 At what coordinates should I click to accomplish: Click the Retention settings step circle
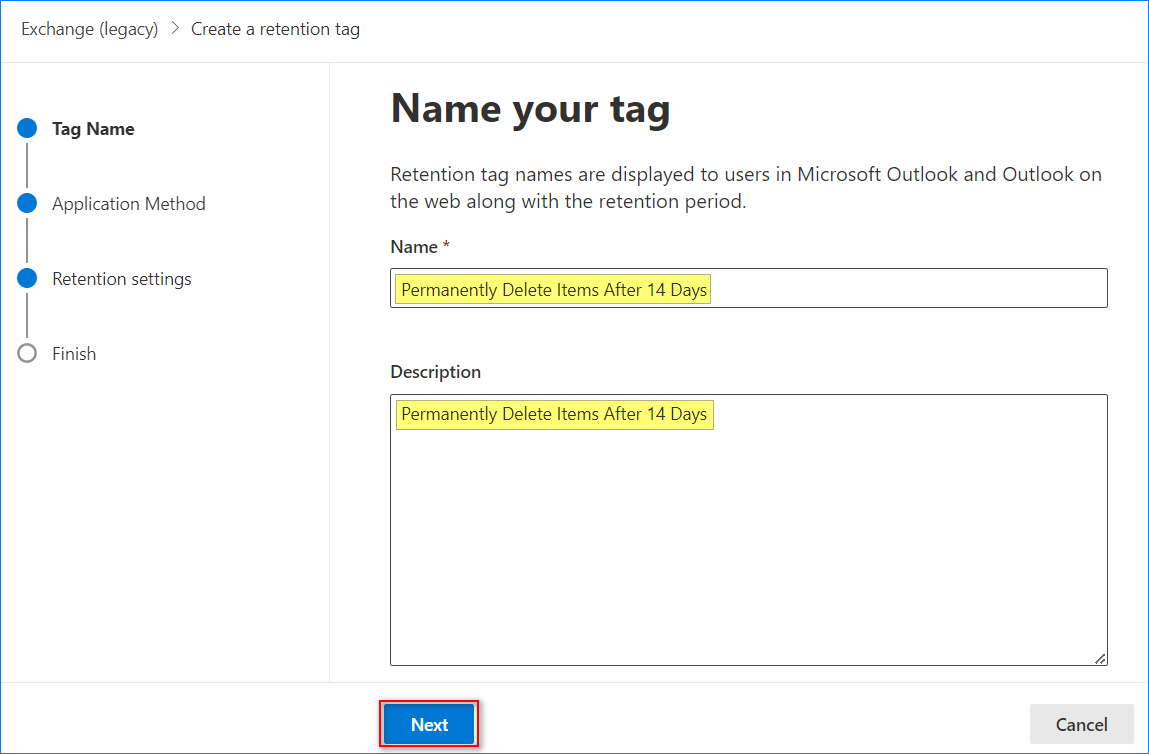click(x=27, y=279)
